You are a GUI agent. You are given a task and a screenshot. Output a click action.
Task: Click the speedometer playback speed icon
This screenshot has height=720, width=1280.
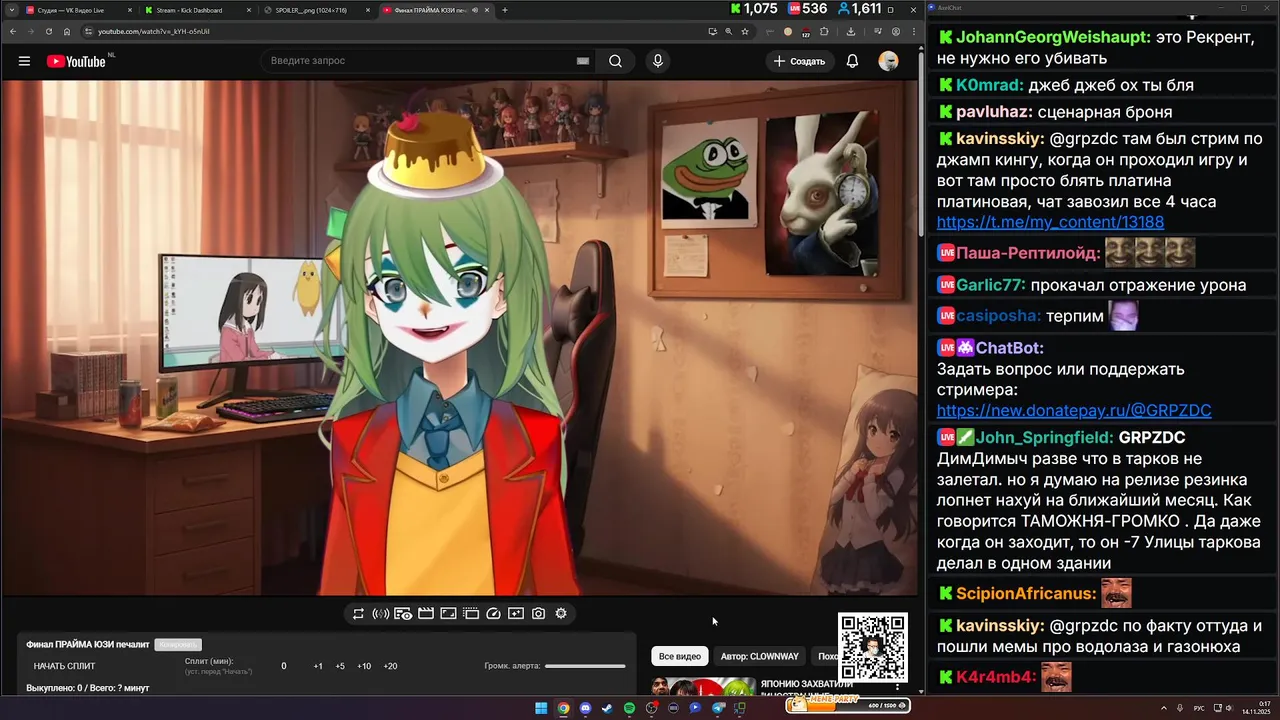pos(493,614)
